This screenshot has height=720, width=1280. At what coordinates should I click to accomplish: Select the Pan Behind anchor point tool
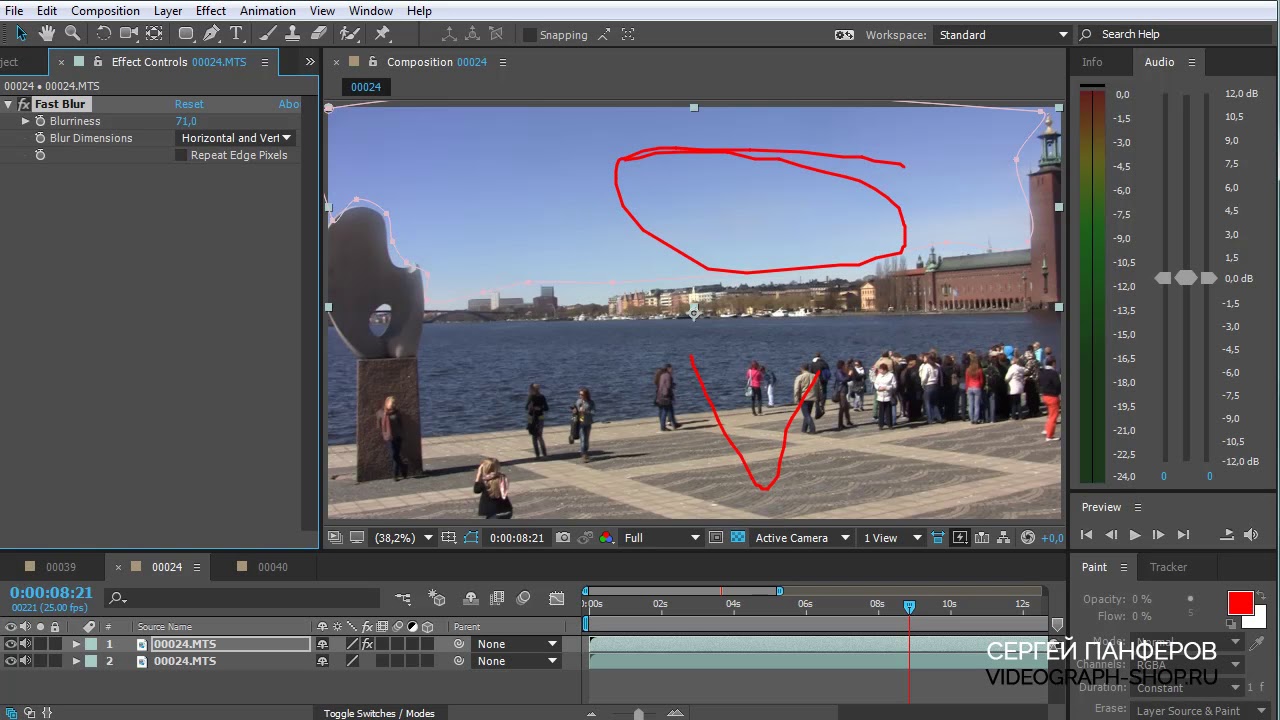tap(154, 34)
